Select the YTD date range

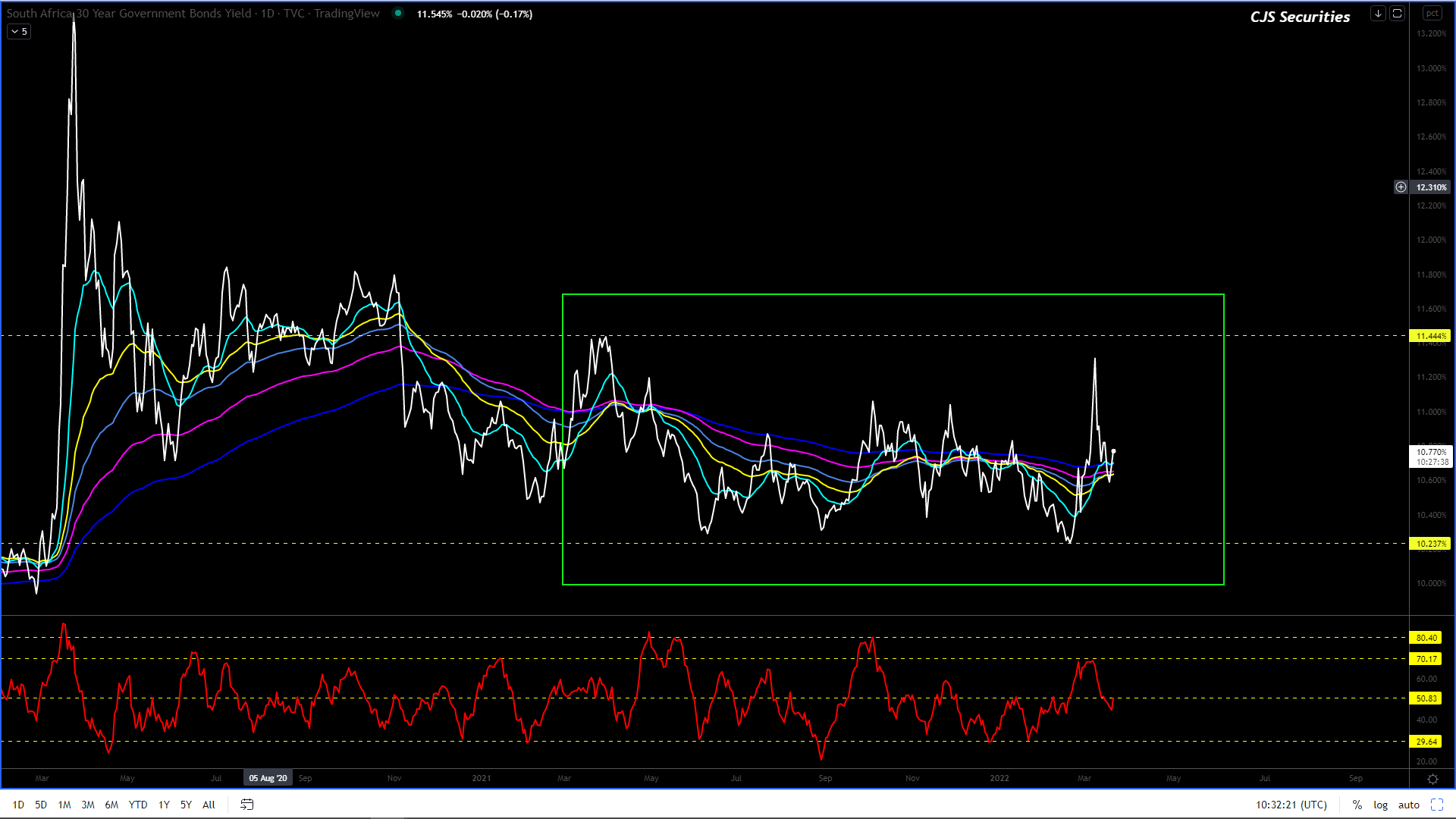(x=137, y=805)
